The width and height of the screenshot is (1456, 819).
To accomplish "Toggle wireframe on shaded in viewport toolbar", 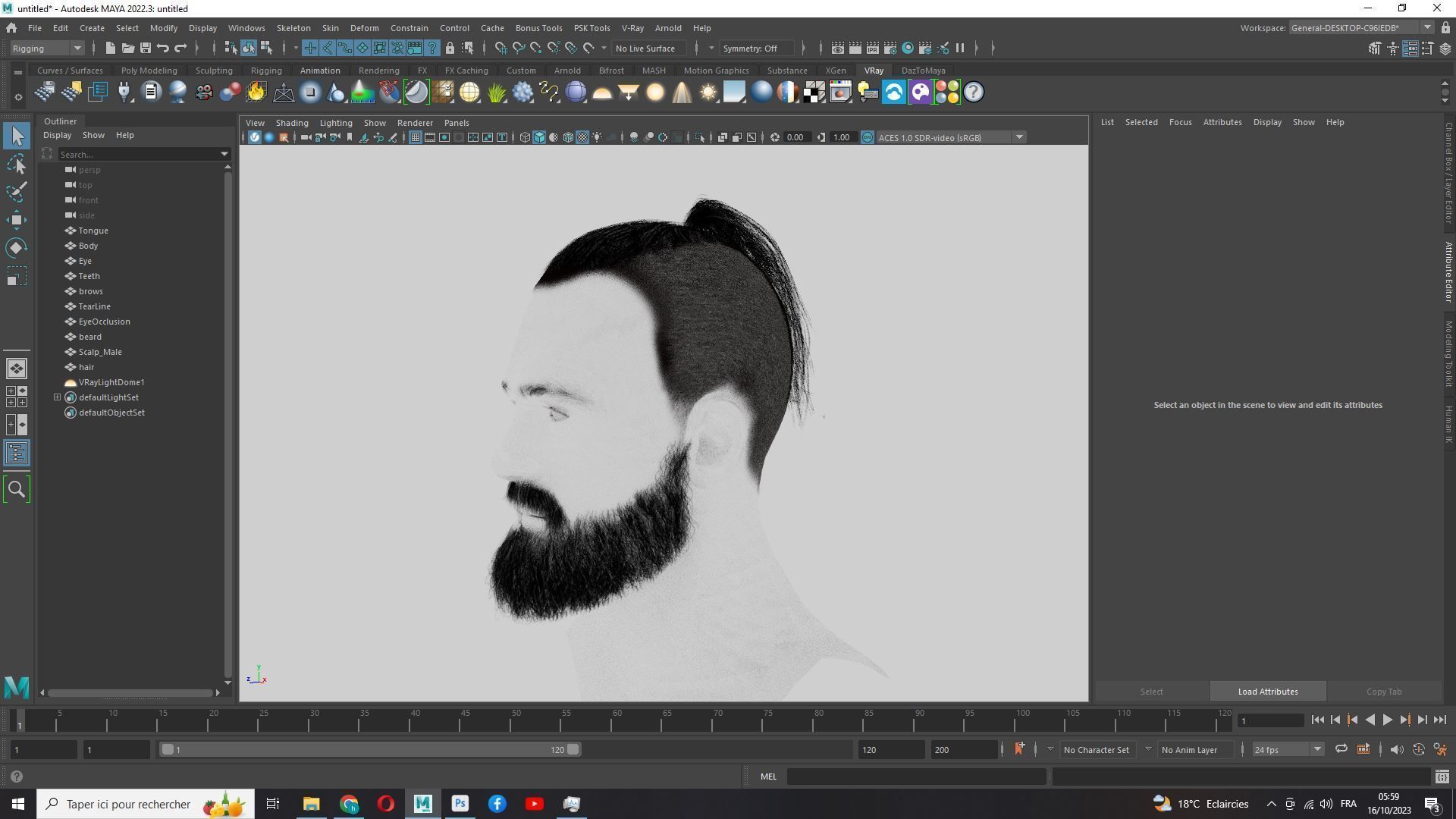I will click(568, 138).
